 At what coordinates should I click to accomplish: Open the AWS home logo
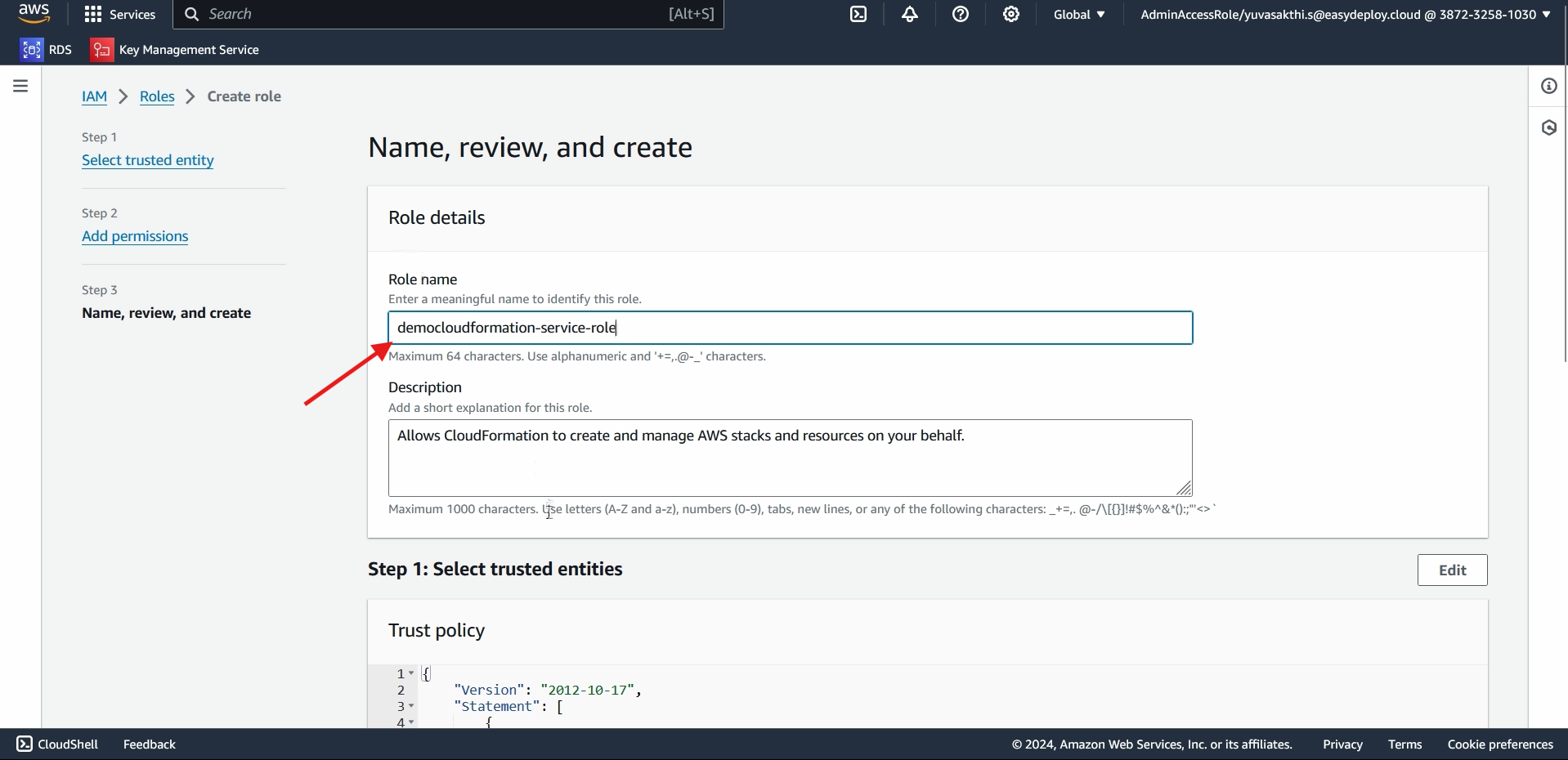click(34, 14)
